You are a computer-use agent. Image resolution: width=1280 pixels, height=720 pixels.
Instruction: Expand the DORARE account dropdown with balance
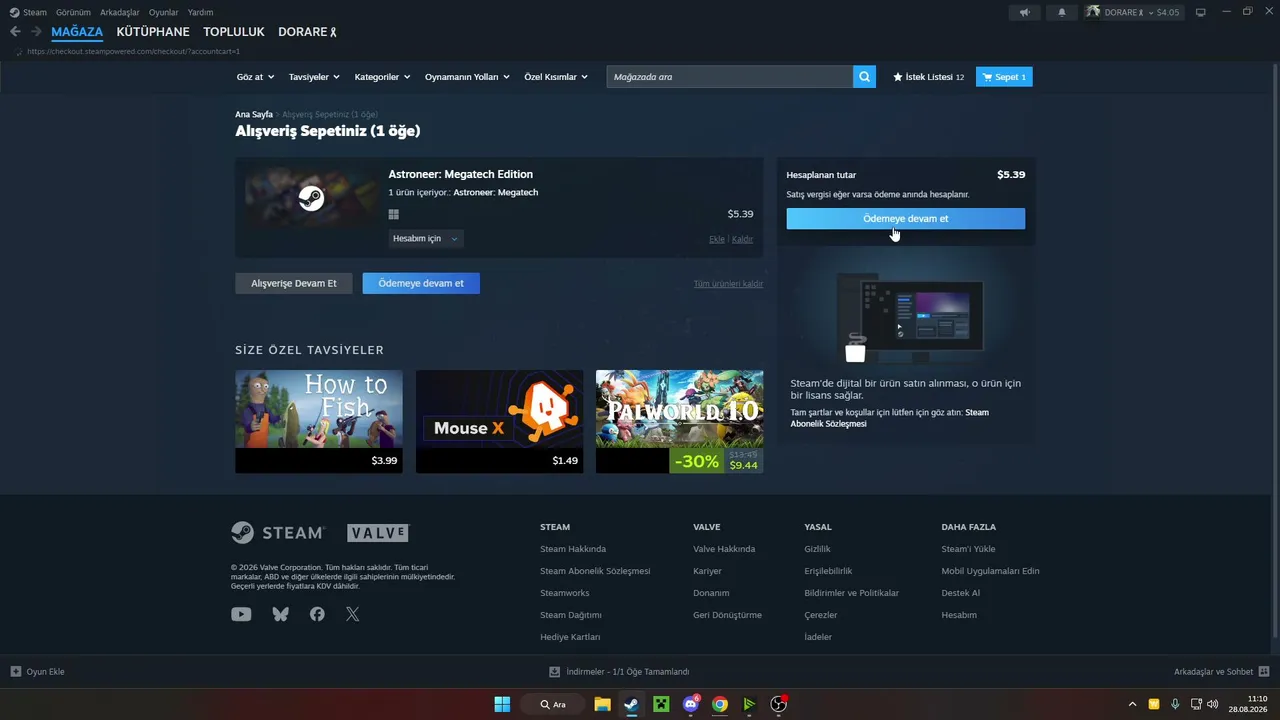pyautogui.click(x=1142, y=12)
